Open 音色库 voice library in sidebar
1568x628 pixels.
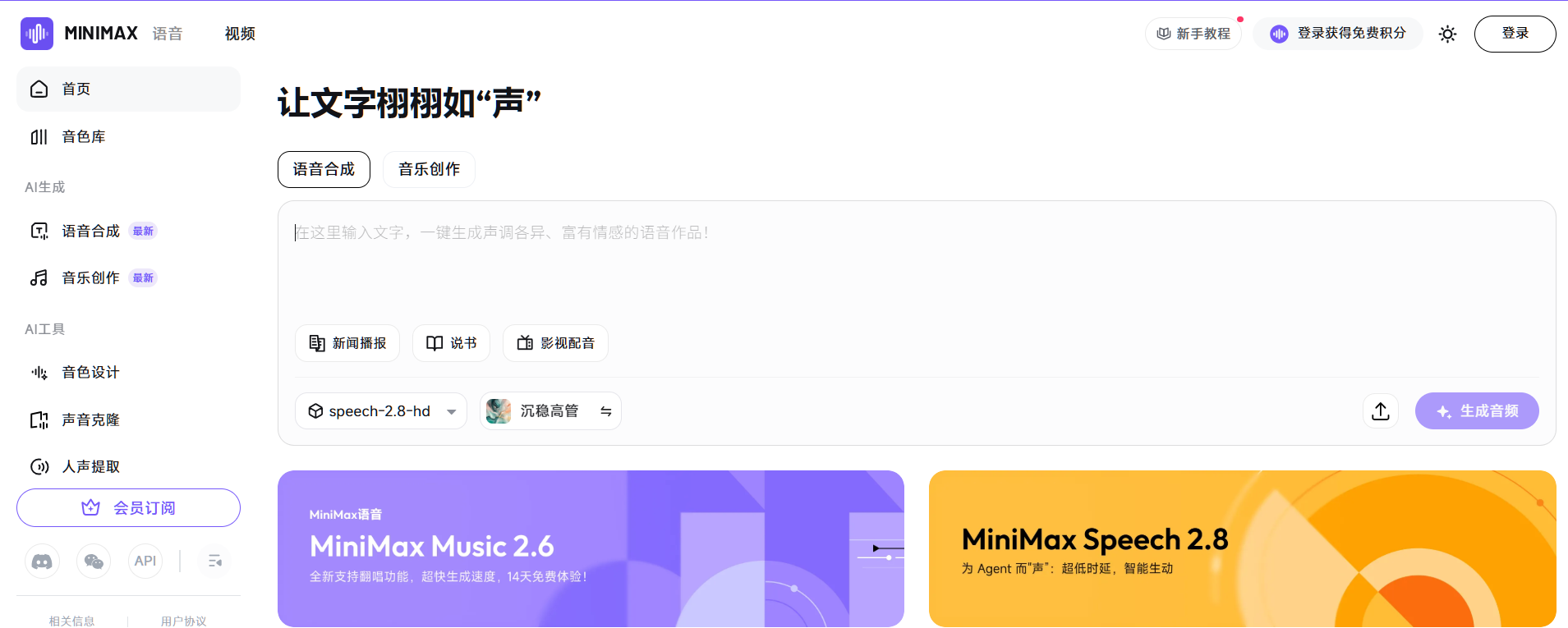(128, 136)
